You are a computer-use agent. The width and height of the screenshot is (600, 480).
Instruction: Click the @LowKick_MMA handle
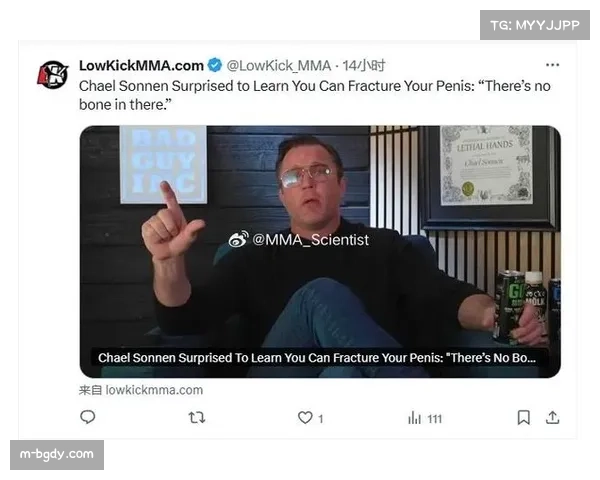pyautogui.click(x=279, y=65)
